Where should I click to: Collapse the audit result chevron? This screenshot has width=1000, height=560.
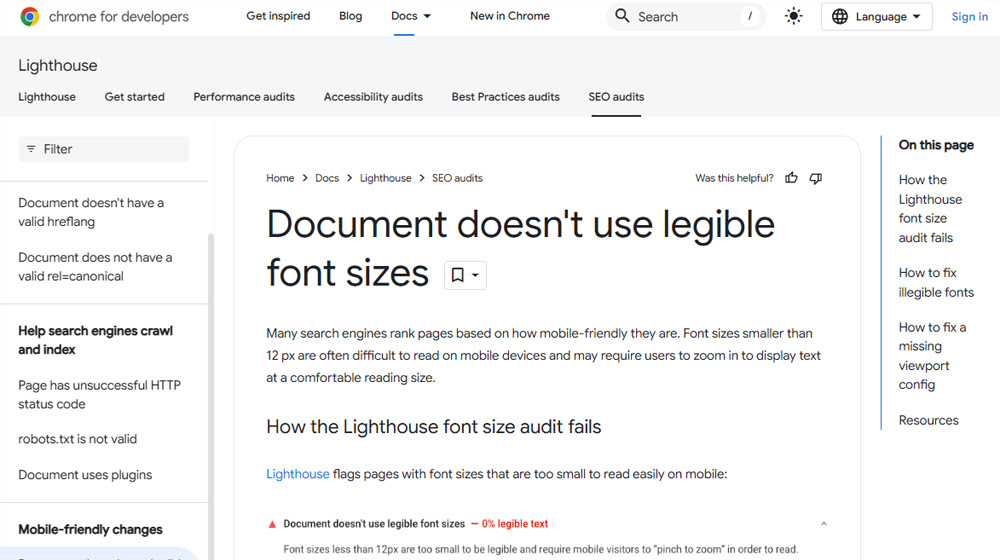coord(824,524)
